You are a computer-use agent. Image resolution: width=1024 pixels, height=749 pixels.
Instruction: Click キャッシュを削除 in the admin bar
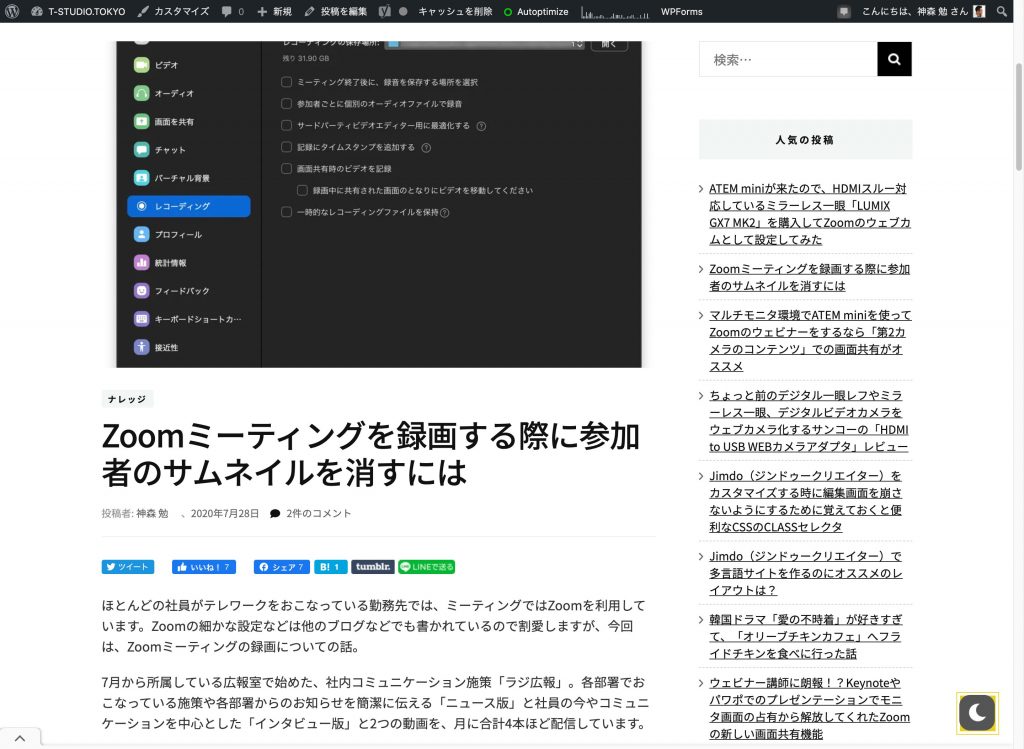(x=455, y=11)
